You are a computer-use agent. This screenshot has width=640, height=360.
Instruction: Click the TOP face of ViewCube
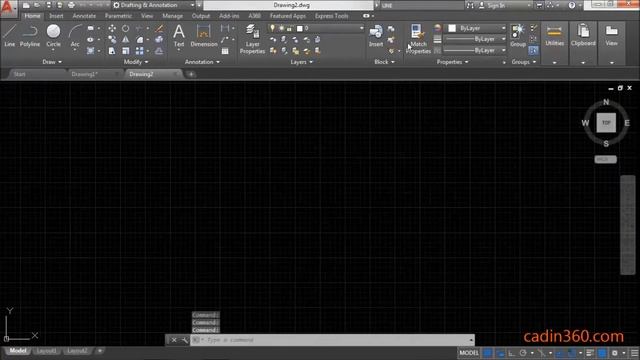pyautogui.click(x=606, y=123)
